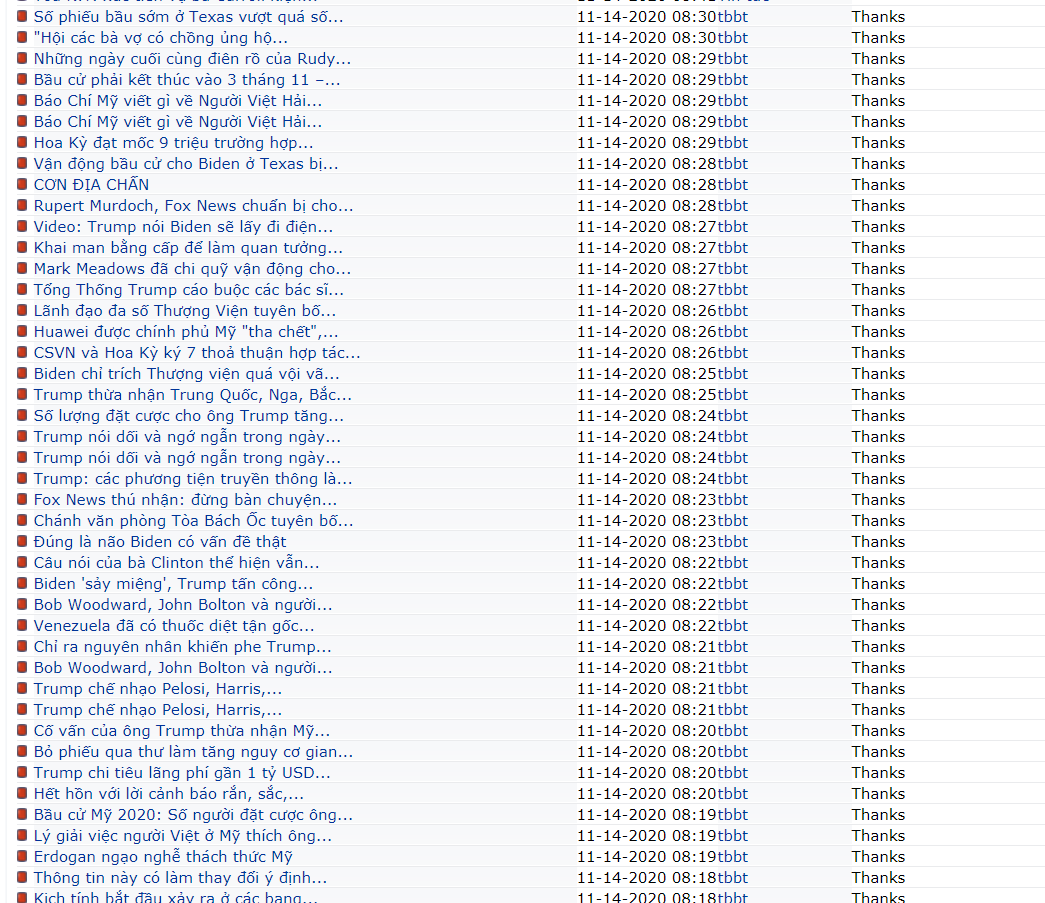Open the "Trump chi tiêu lãng phí gần 1 tỷ USD" thread
This screenshot has width=1045, height=903.
(182, 773)
